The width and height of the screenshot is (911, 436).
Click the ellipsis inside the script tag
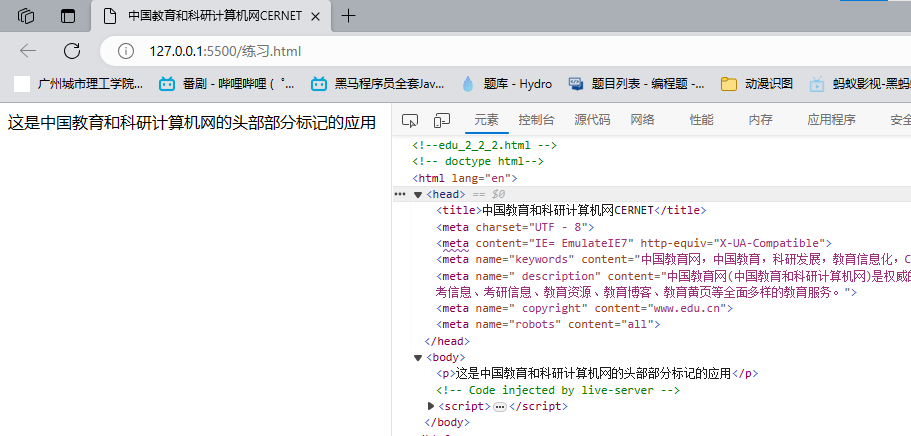click(499, 406)
